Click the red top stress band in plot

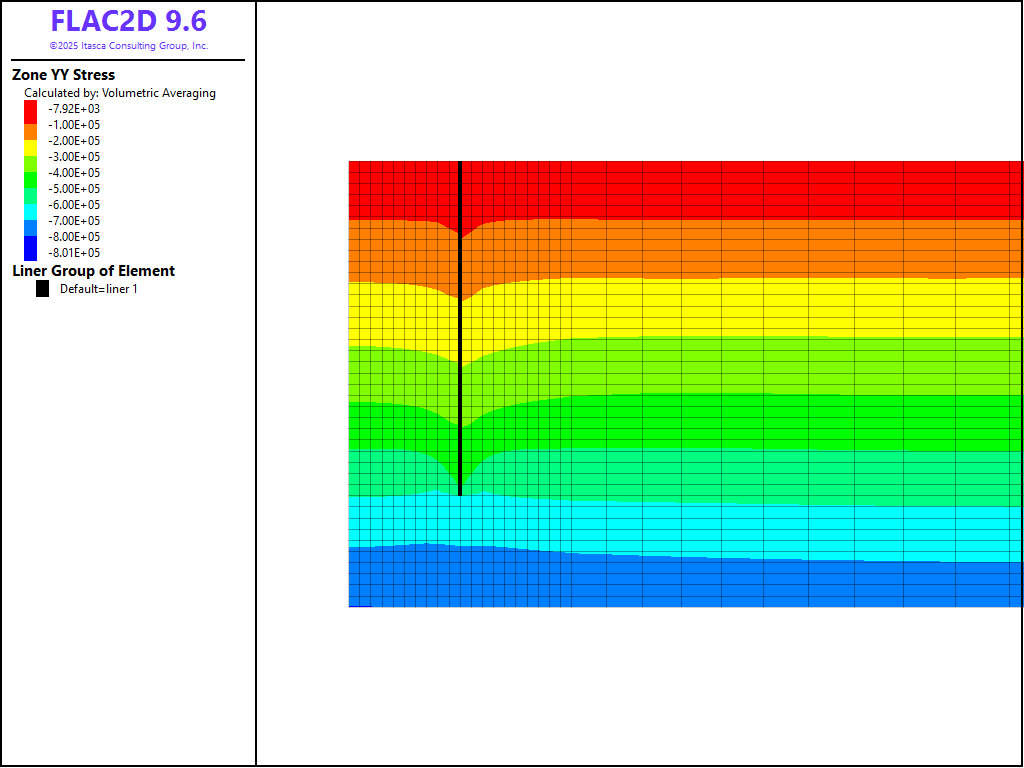coord(700,188)
